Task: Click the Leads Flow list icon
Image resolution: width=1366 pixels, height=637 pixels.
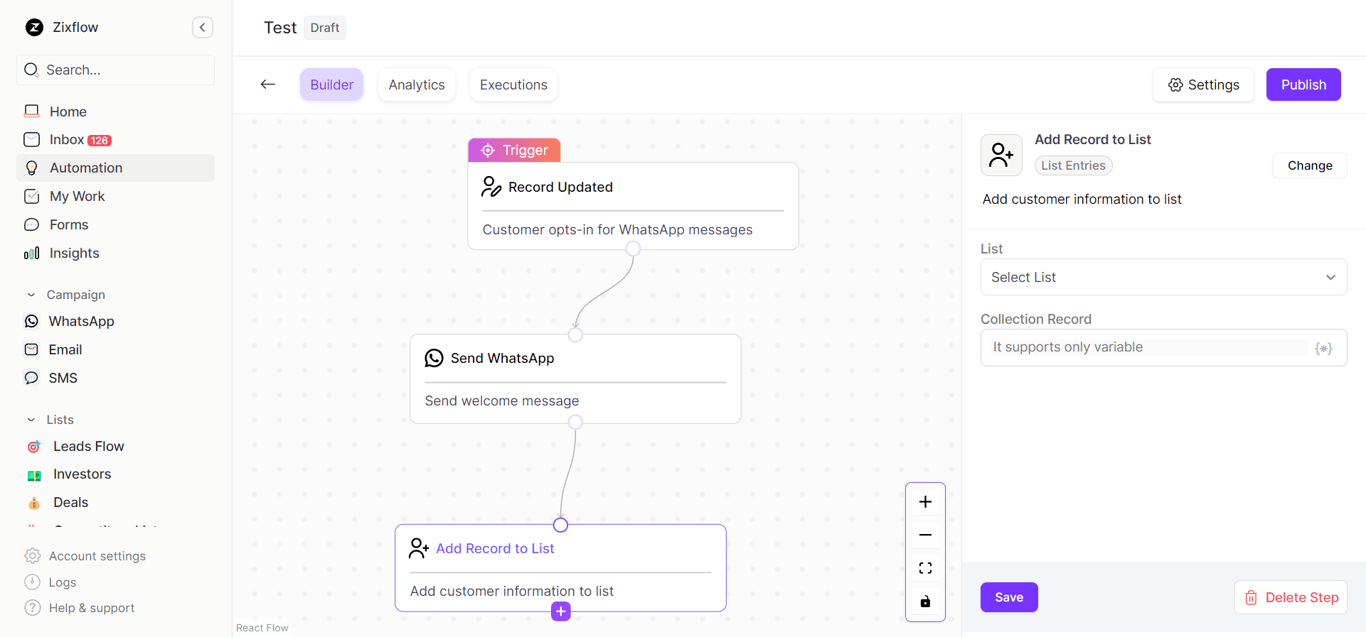Action: pyautogui.click(x=34, y=446)
